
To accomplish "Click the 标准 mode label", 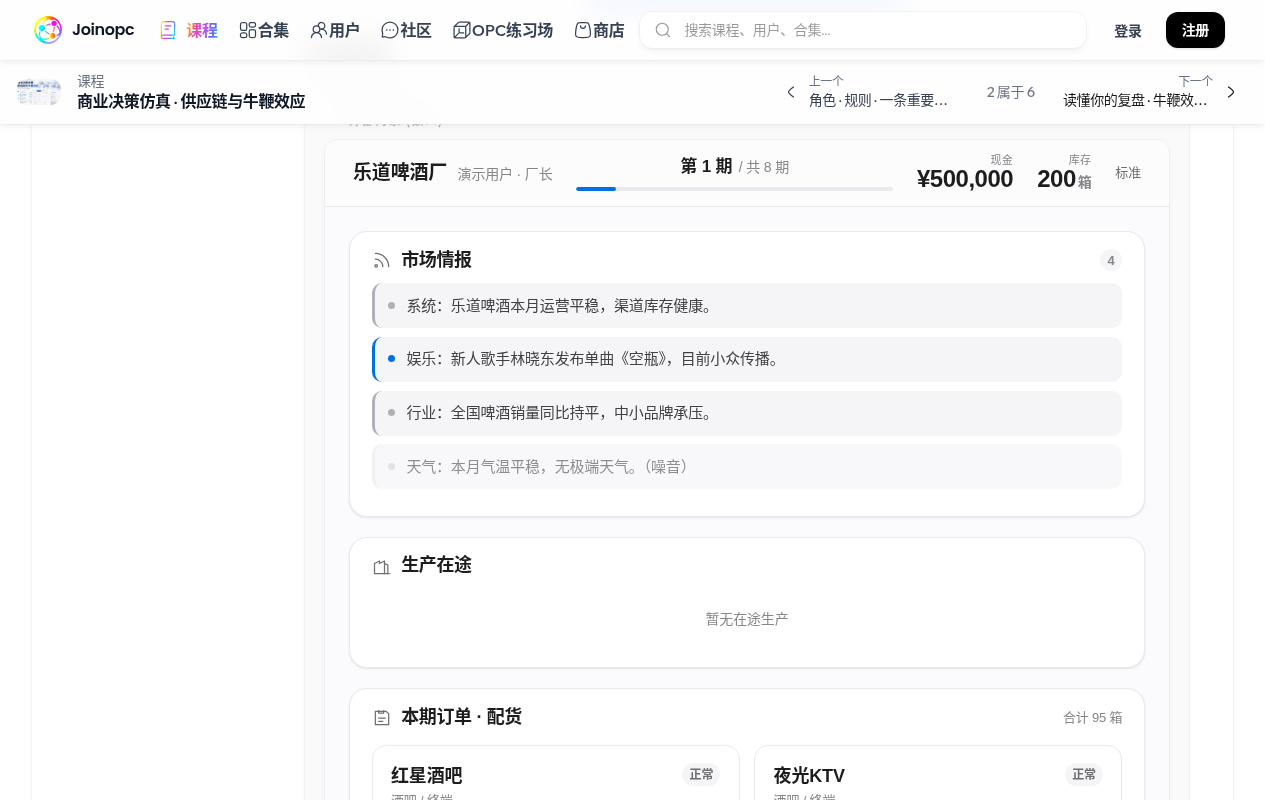I will click(x=1128, y=173).
